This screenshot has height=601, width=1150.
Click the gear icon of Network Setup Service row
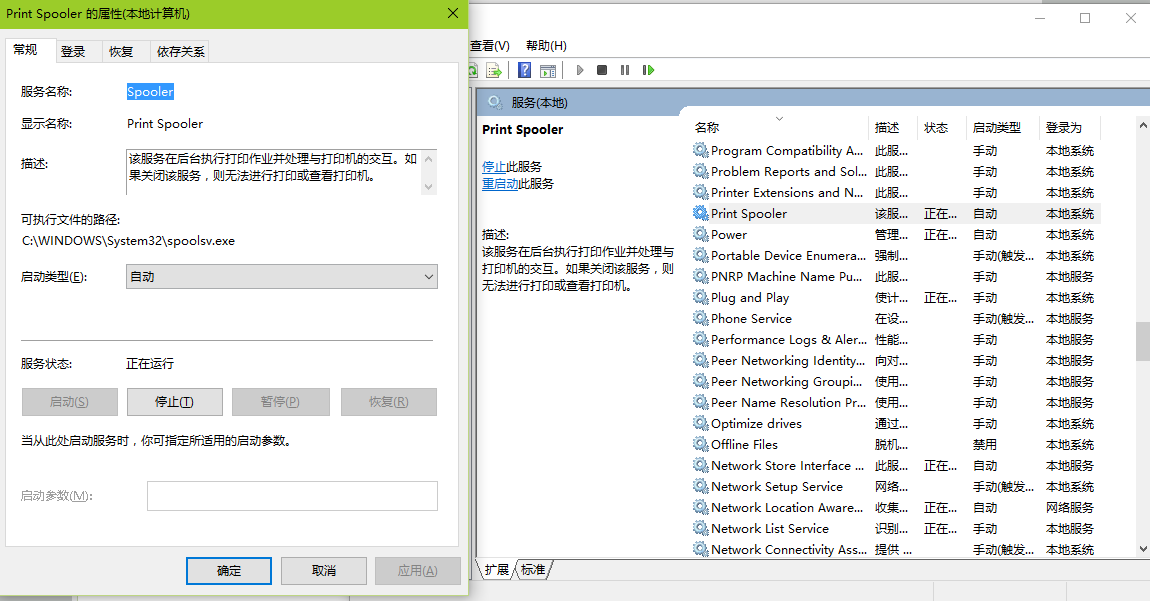[x=700, y=487]
